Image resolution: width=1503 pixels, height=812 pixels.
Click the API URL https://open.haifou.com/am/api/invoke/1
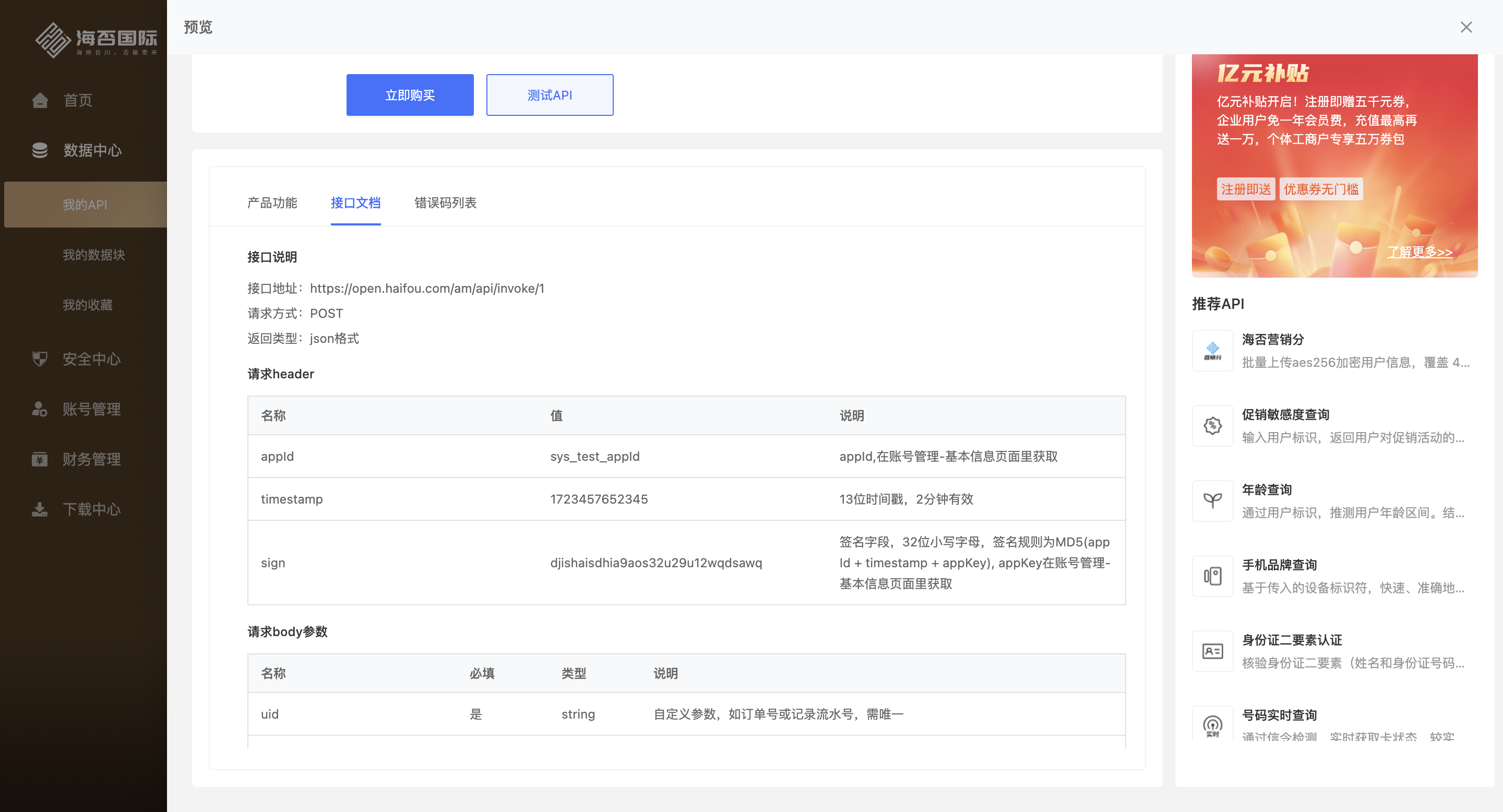click(427, 289)
